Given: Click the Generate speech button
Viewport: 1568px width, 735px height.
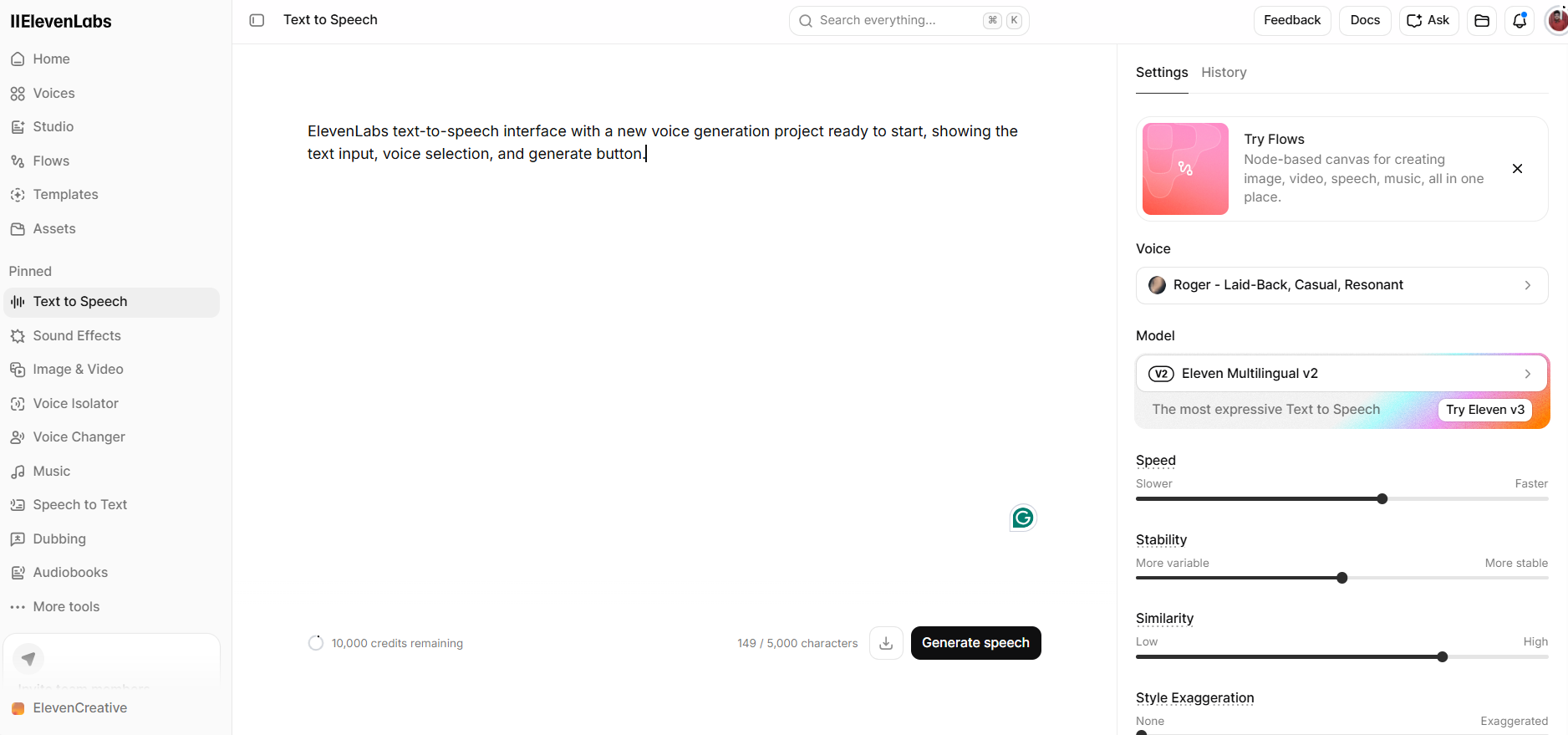Looking at the screenshot, I should (x=975, y=643).
